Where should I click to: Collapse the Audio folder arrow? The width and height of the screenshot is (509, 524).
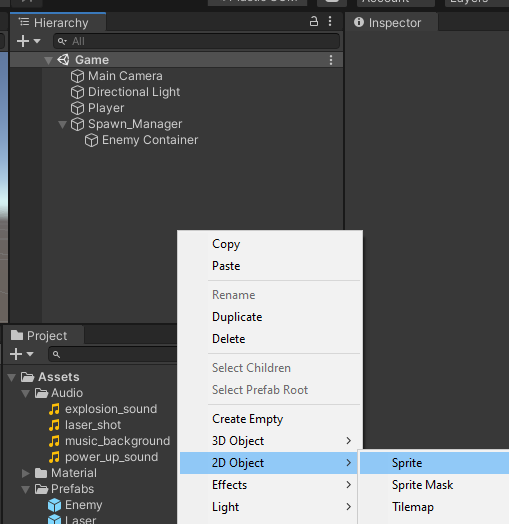coord(26,393)
